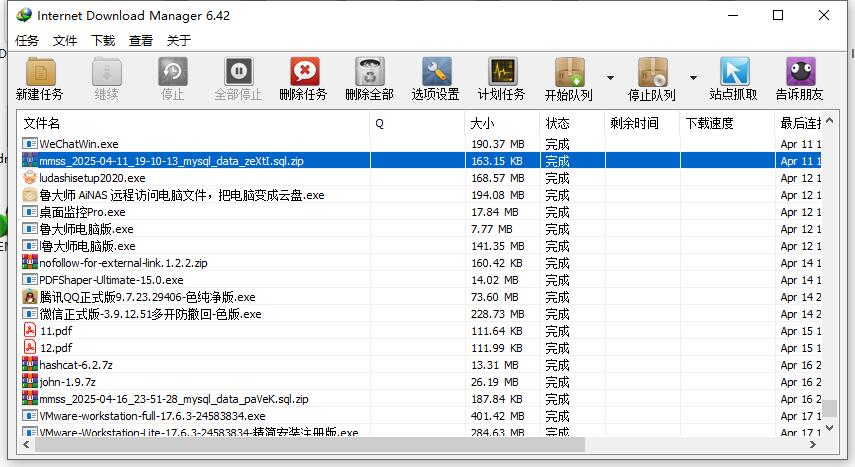Open the 关于 menu
The height and width of the screenshot is (467, 855).
pyautogui.click(x=179, y=40)
